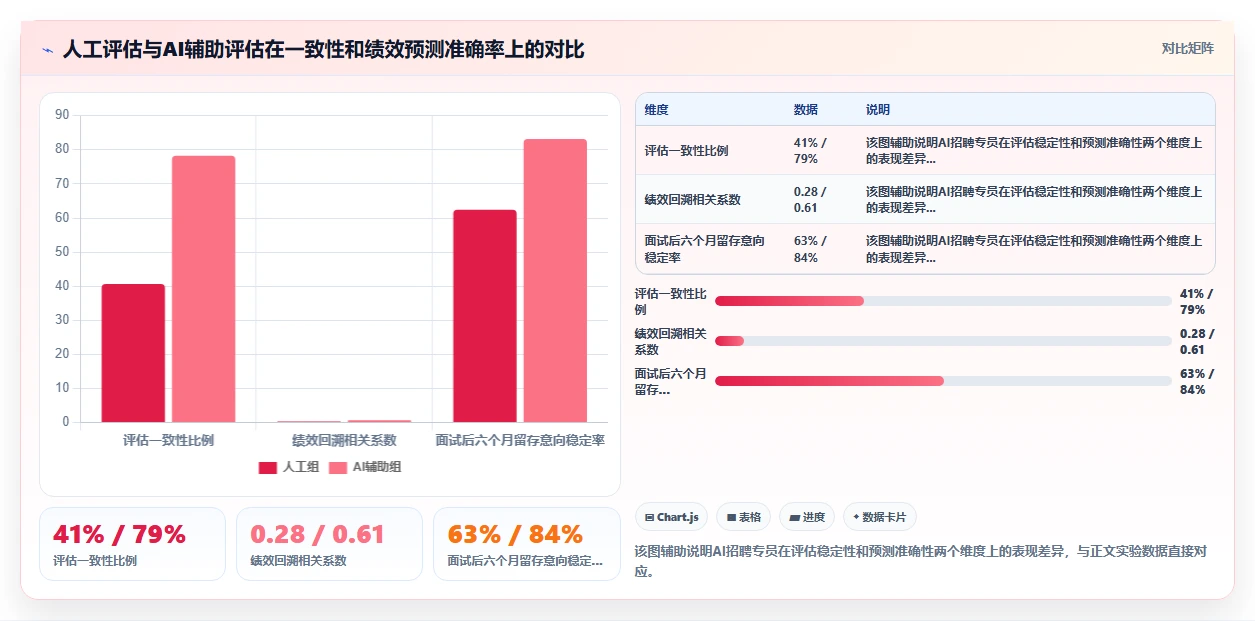Click the description paragraph below the tags
Screen dimensions: 1255x621
[920, 563]
